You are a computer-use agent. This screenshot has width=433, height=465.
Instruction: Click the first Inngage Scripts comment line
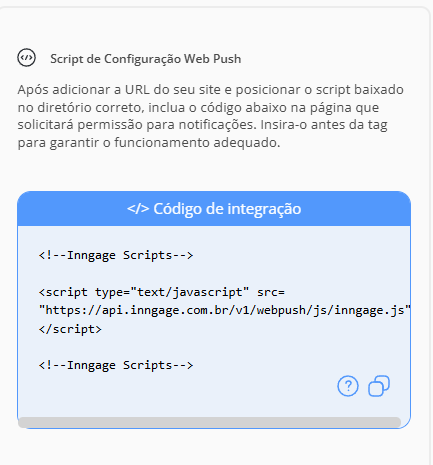point(116,255)
